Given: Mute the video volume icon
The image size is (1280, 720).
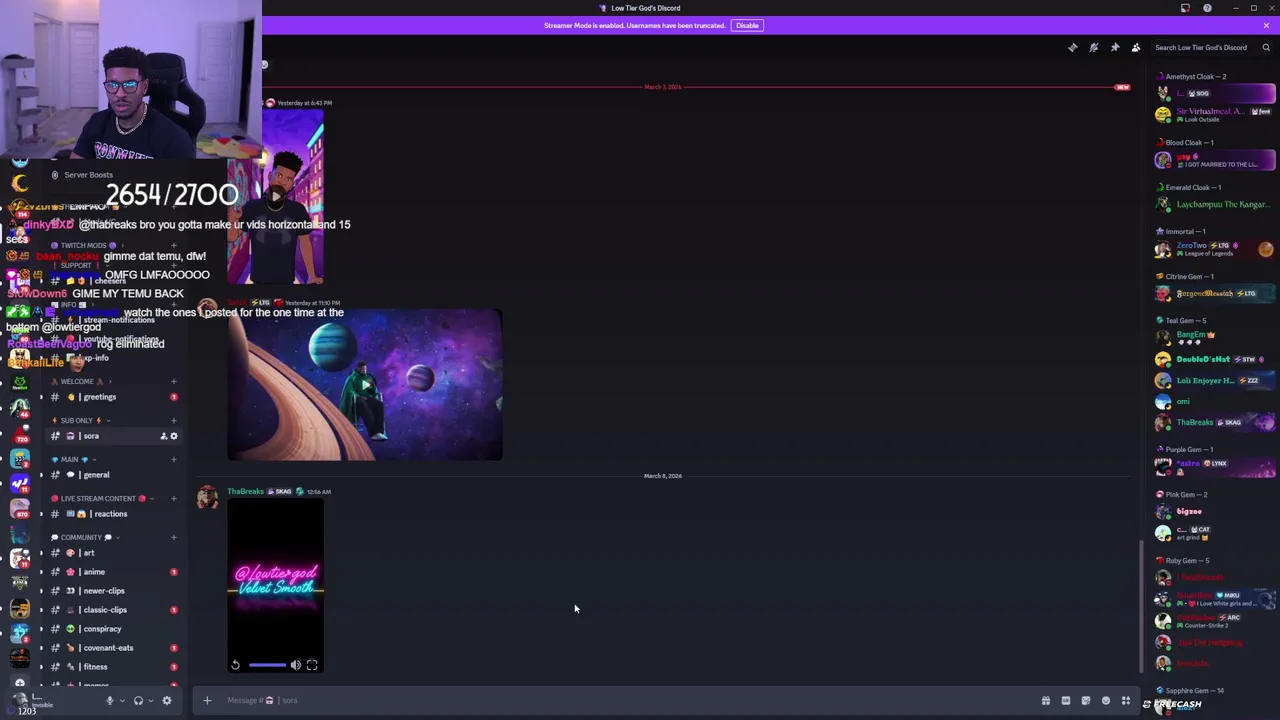Looking at the screenshot, I should coord(295,665).
